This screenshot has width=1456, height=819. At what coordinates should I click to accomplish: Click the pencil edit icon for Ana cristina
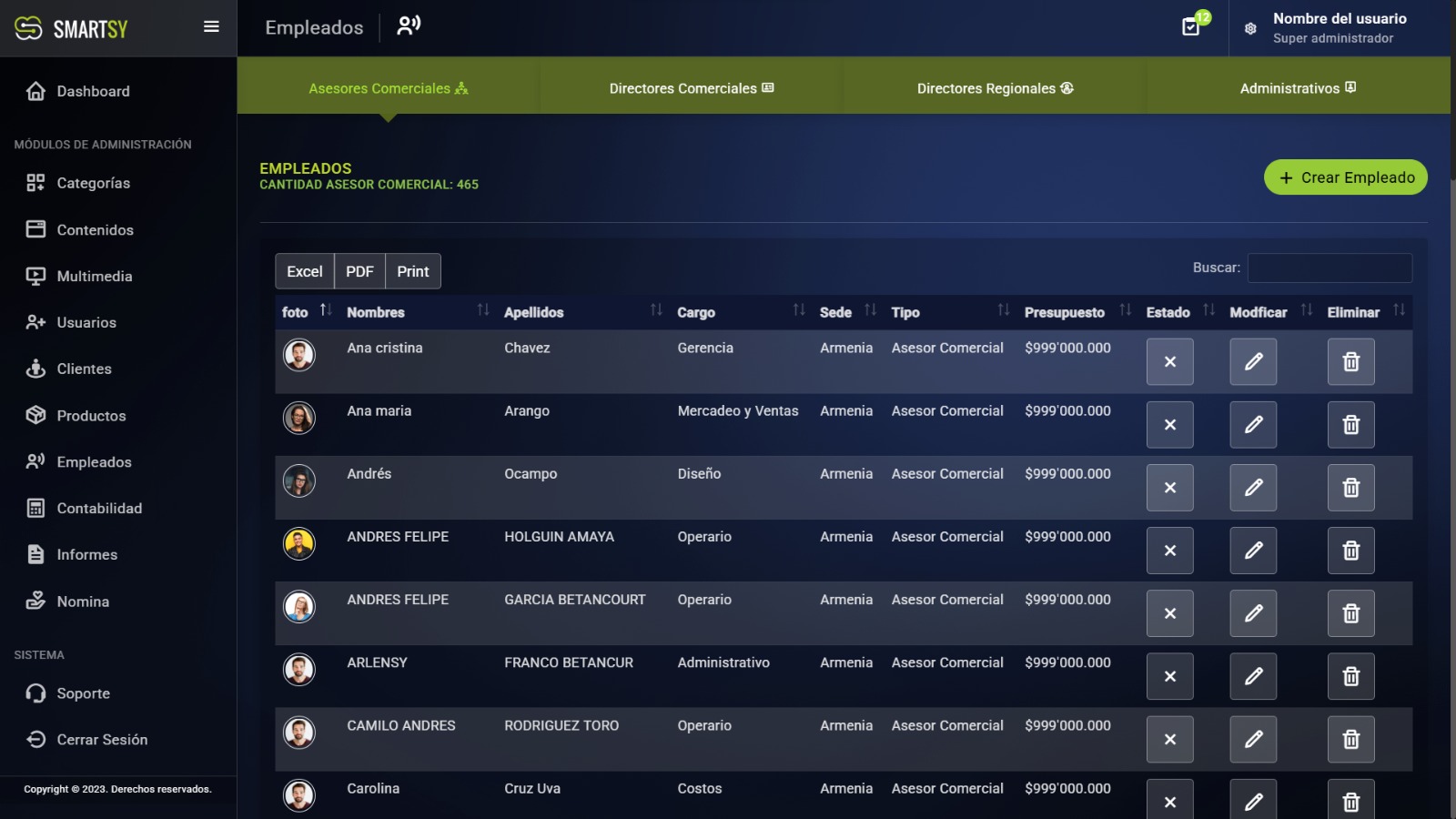[1253, 361]
